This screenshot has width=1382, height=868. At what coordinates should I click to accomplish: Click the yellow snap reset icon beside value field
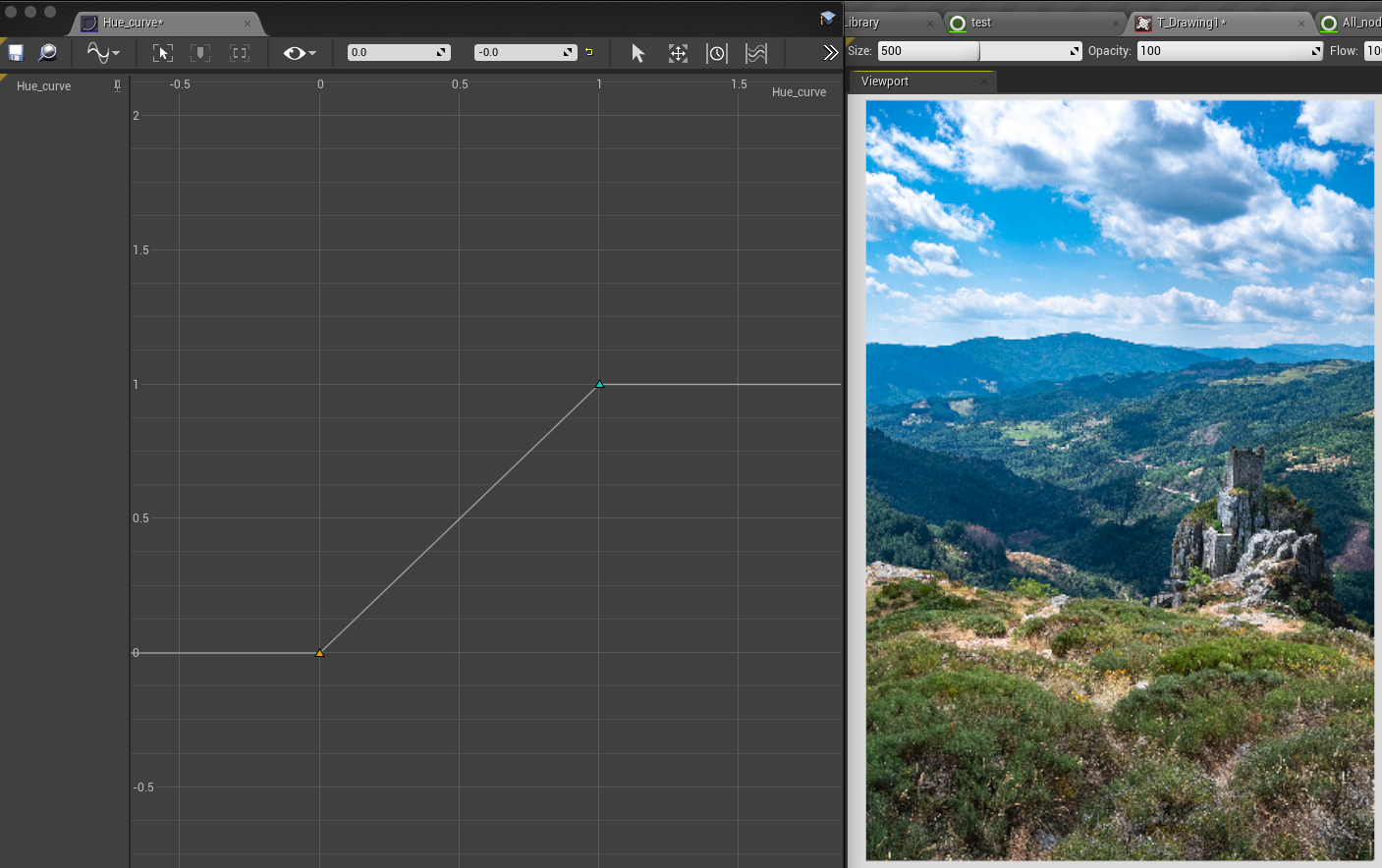(588, 52)
